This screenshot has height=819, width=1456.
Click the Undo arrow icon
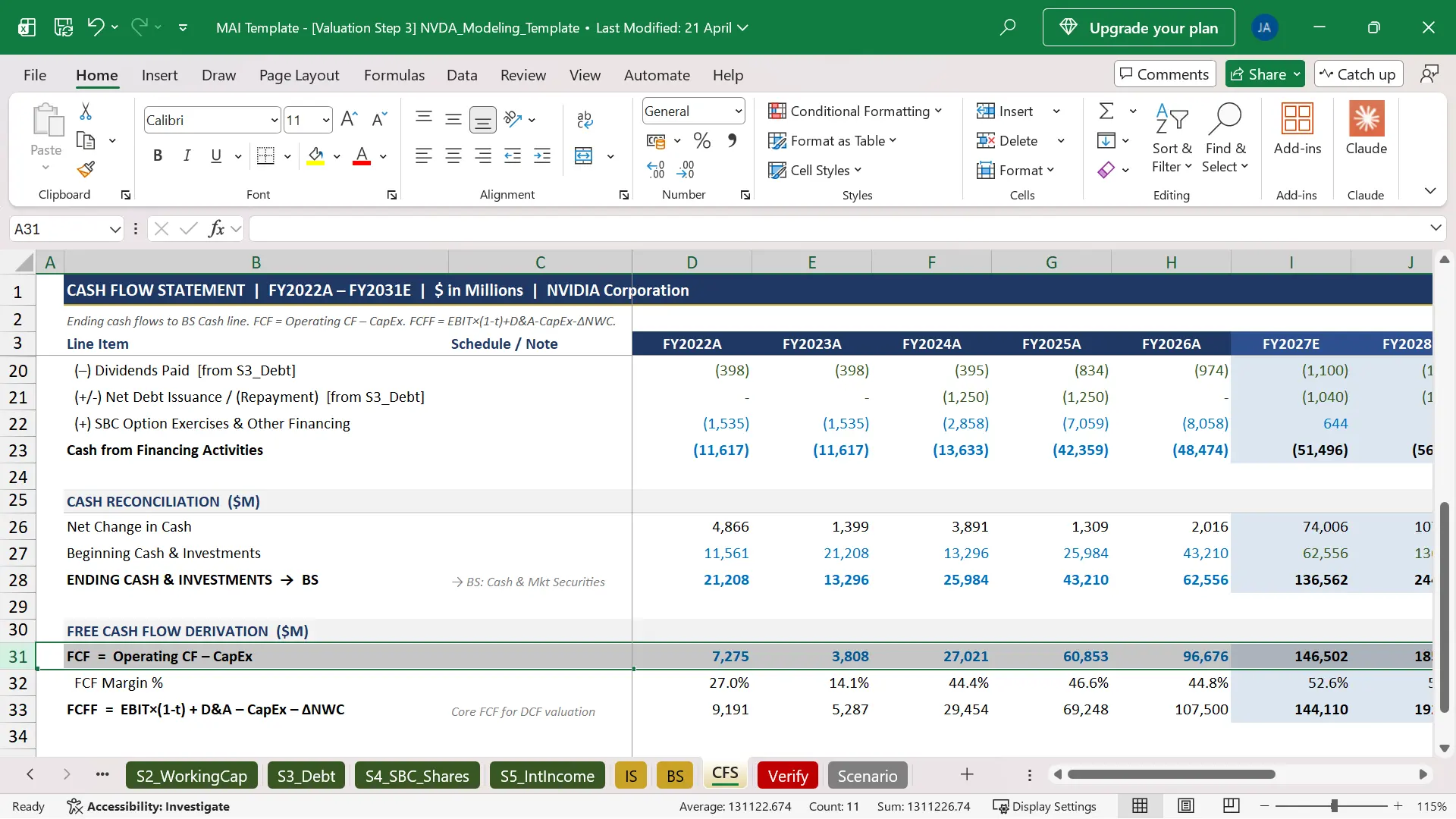pyautogui.click(x=96, y=27)
